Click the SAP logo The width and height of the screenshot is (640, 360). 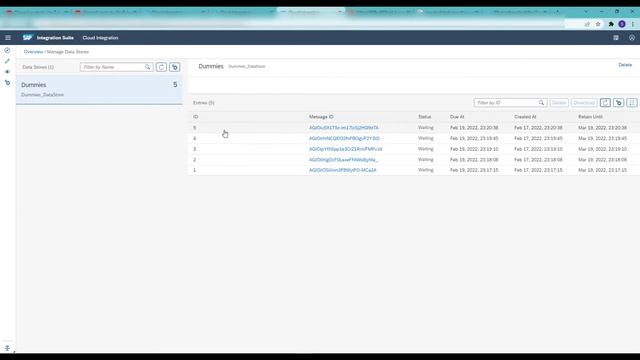point(27,38)
